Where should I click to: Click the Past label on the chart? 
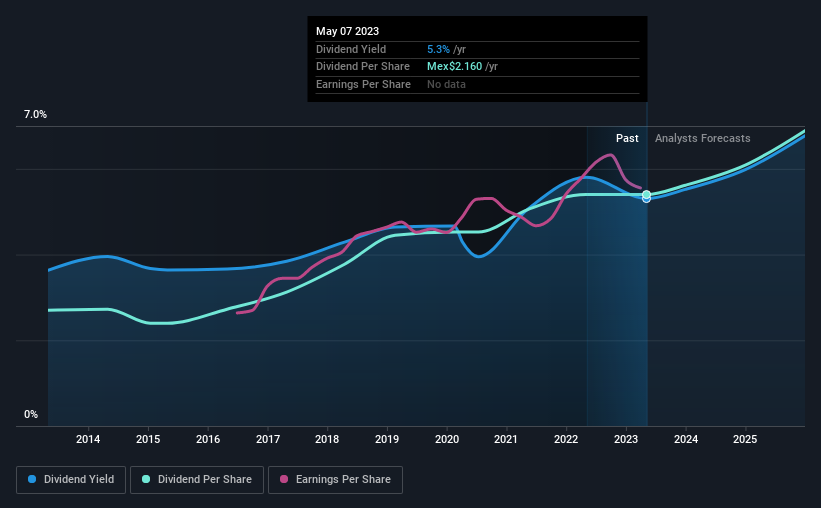pos(627,138)
